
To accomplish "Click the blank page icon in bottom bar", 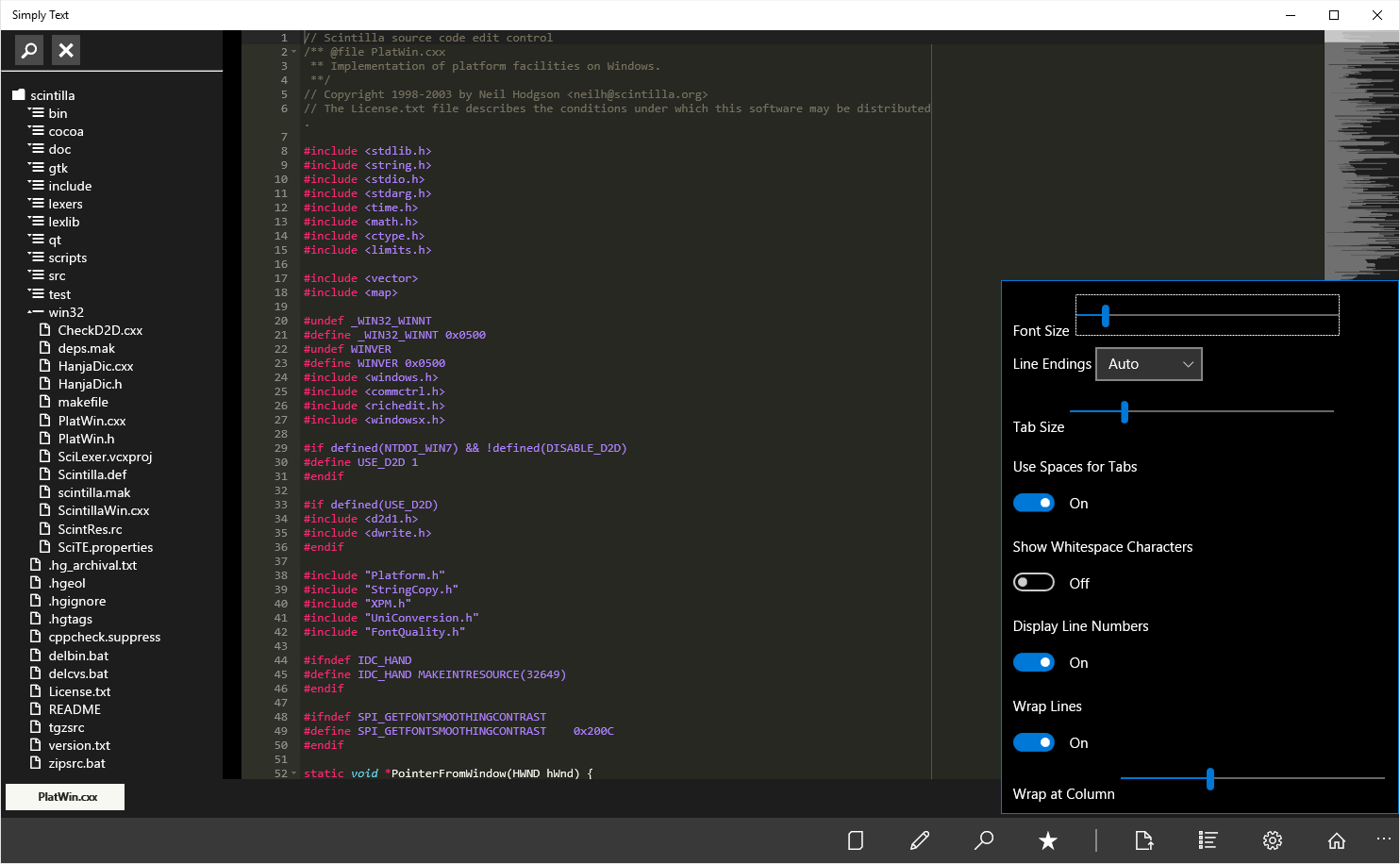I will coord(856,840).
